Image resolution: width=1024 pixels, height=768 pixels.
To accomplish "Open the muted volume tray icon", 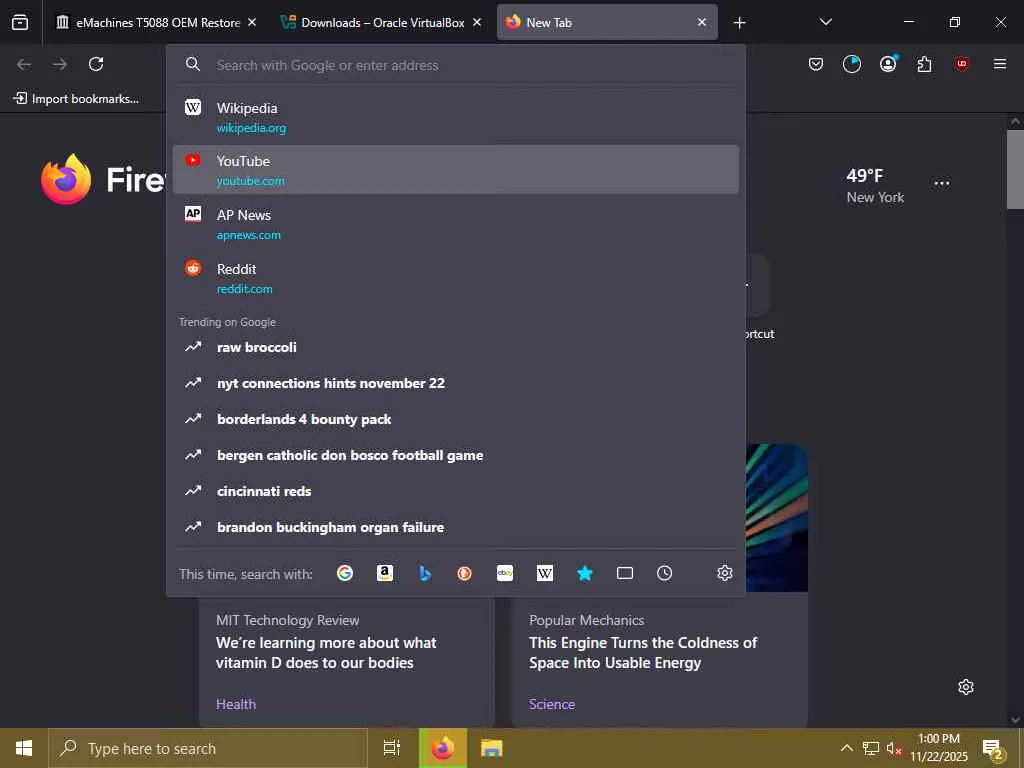I will tap(894, 748).
